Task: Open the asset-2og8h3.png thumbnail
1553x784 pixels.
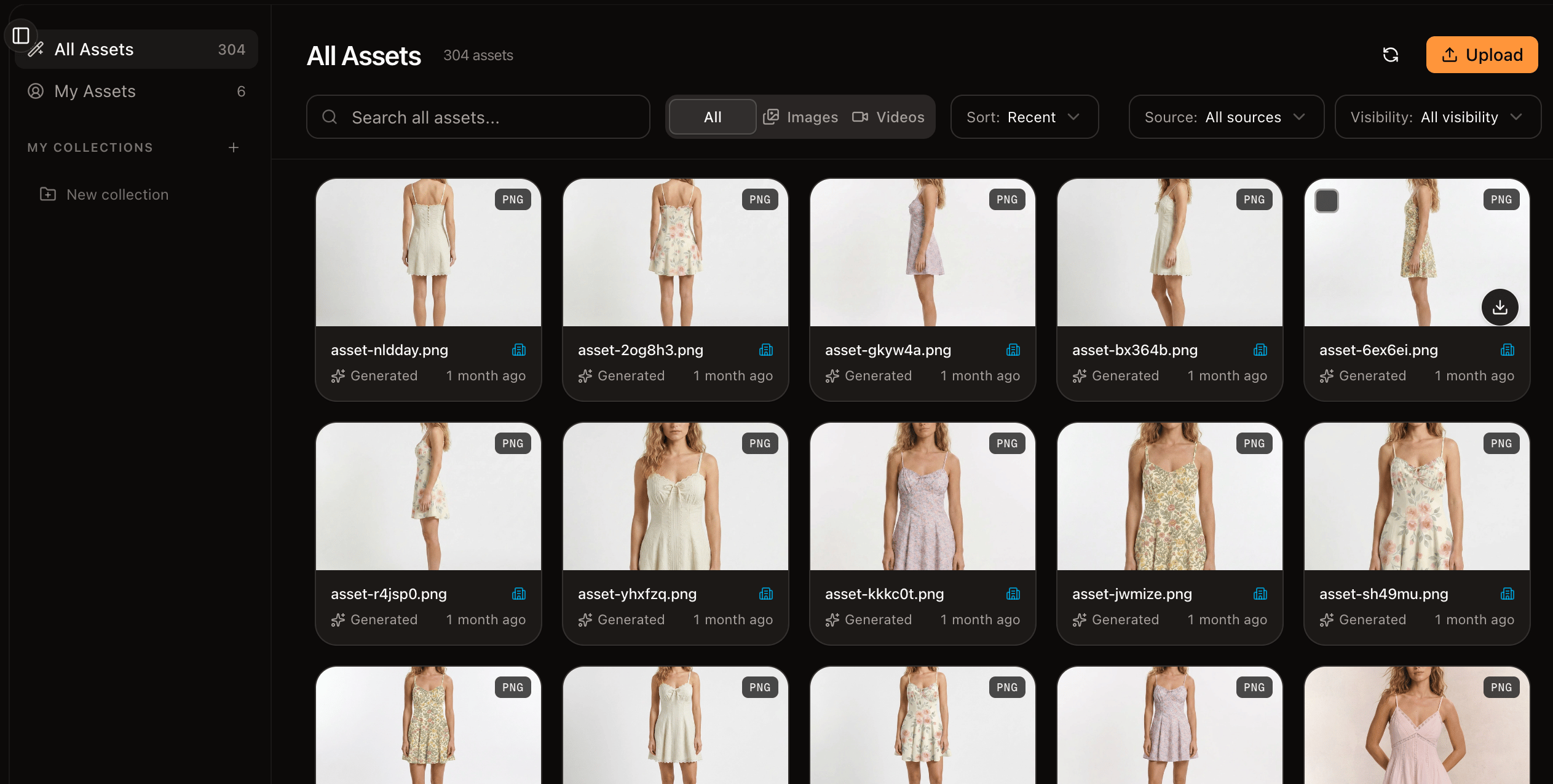Action: pos(676,253)
